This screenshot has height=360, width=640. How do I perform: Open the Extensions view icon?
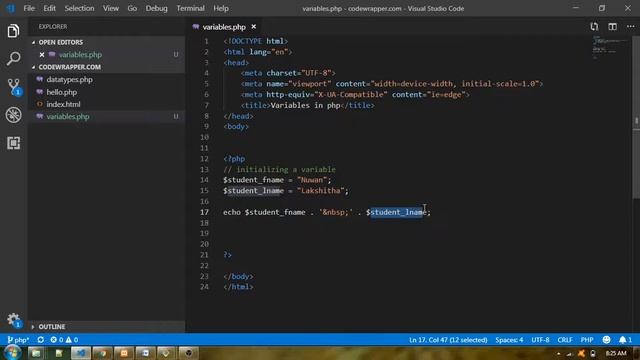tap(13, 143)
